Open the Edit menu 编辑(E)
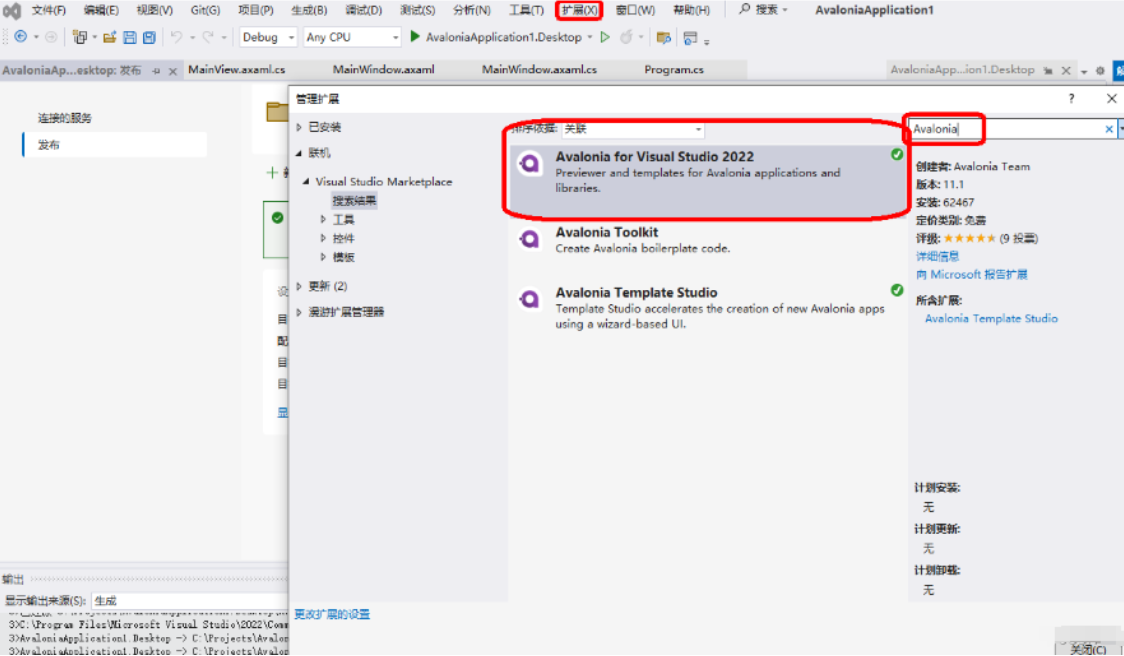The height and width of the screenshot is (656, 1124). [x=101, y=10]
